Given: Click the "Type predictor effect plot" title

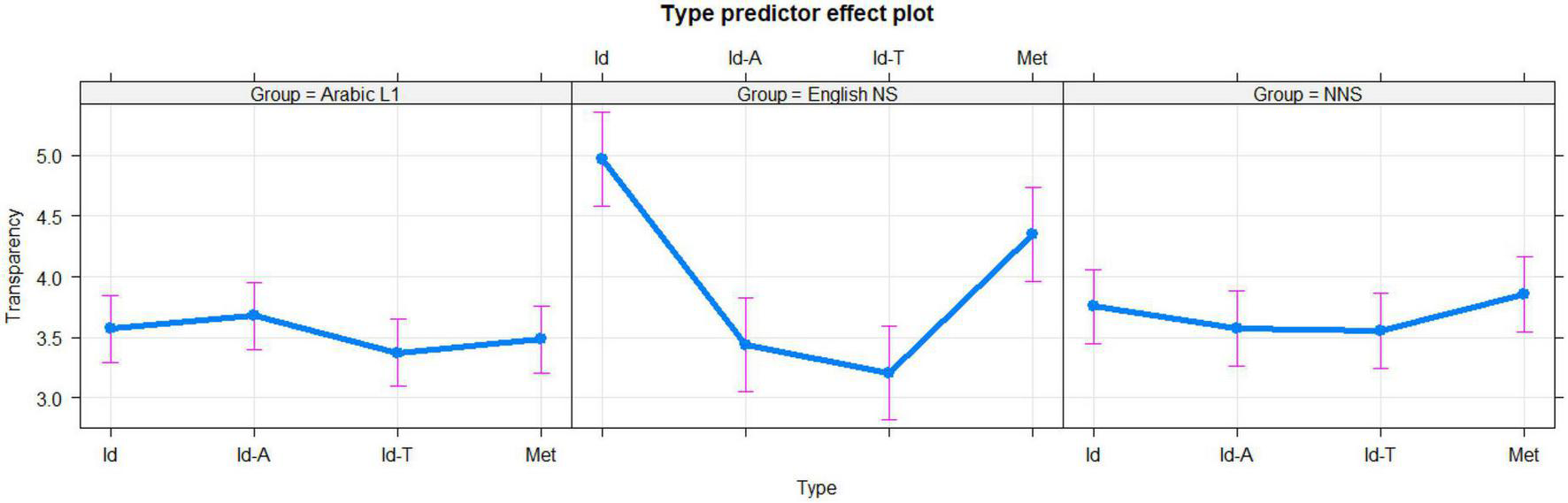Looking at the screenshot, I should click(796, 14).
